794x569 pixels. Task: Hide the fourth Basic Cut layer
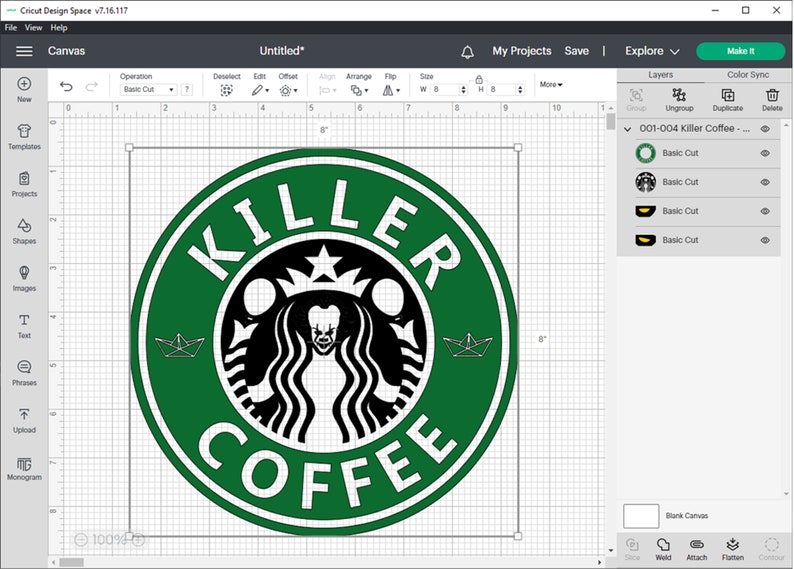pos(765,240)
